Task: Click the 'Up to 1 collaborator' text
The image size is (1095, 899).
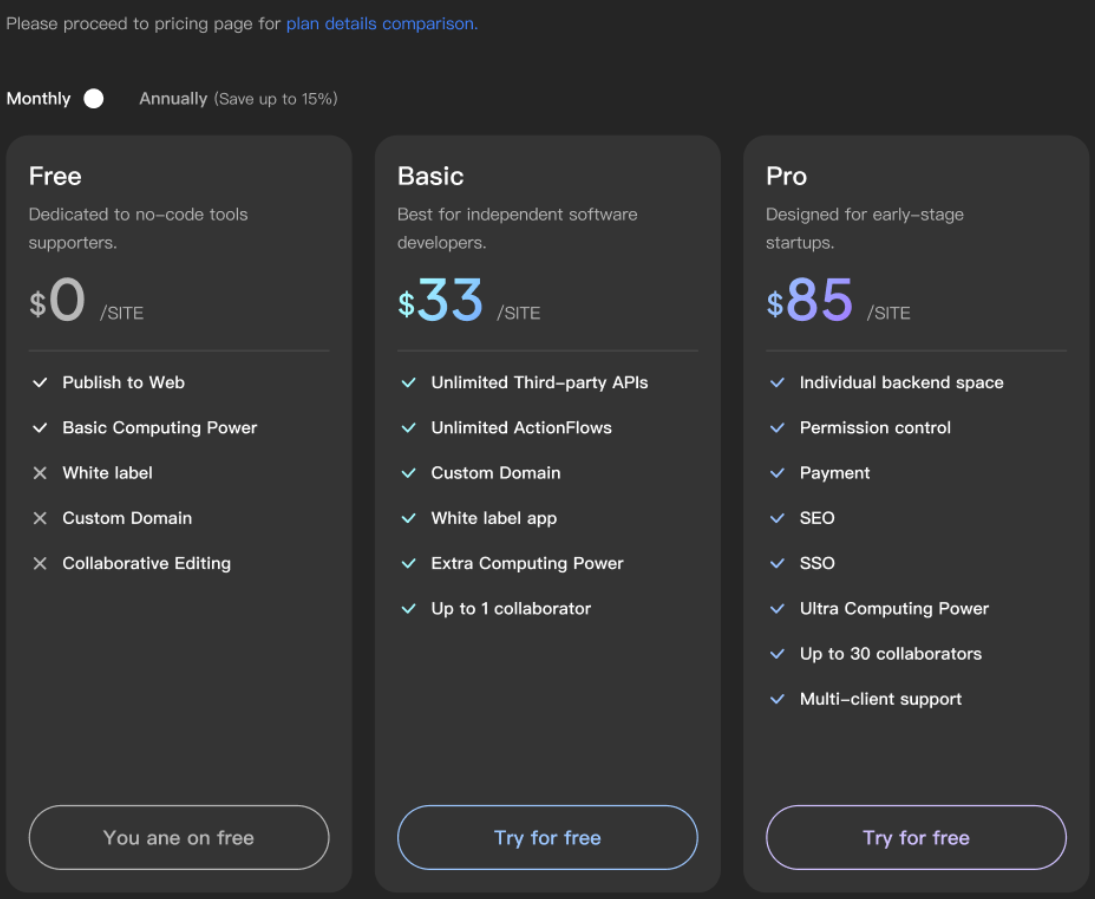Action: [511, 608]
